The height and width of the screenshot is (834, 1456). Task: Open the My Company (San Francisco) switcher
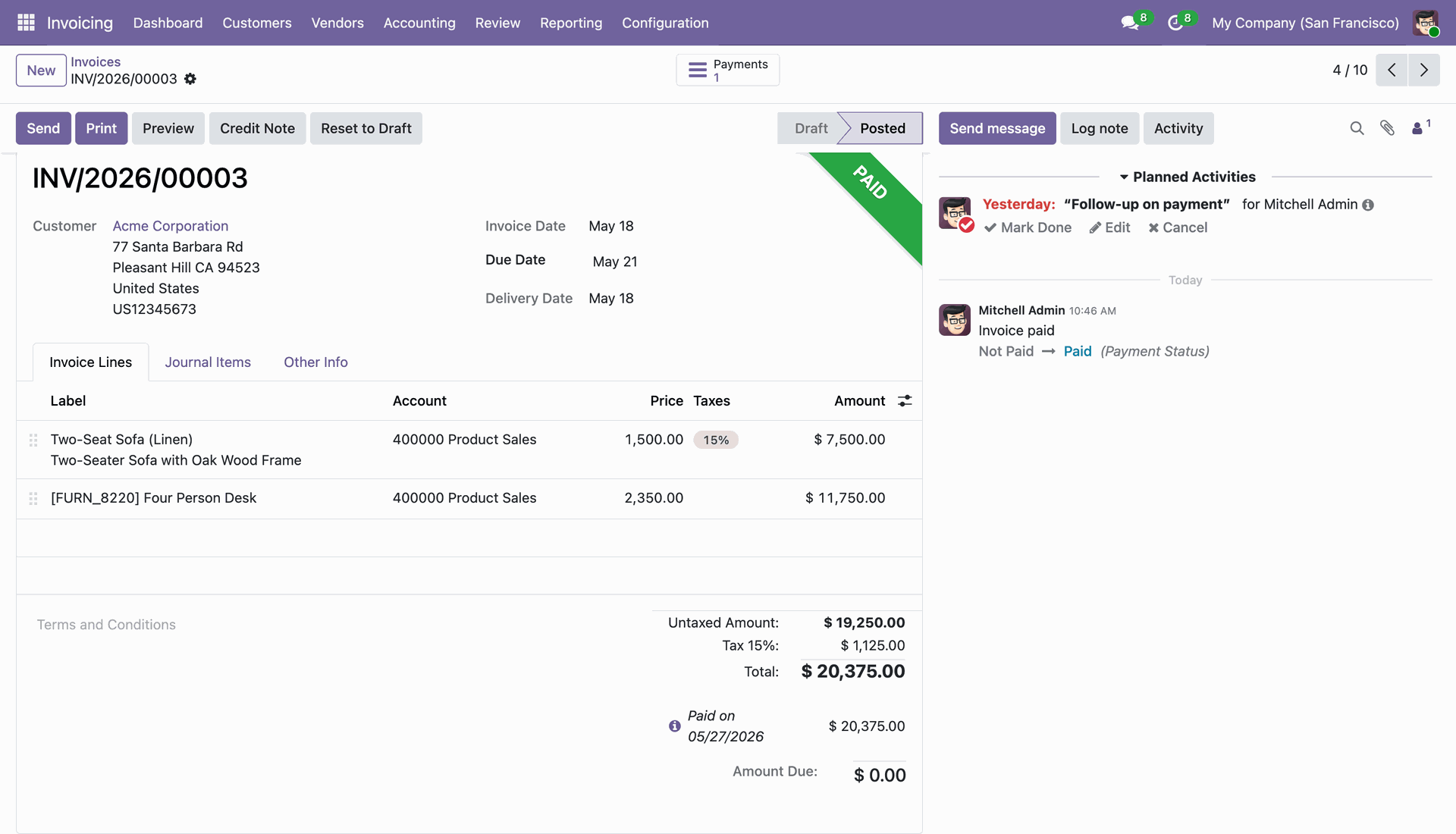(1305, 23)
